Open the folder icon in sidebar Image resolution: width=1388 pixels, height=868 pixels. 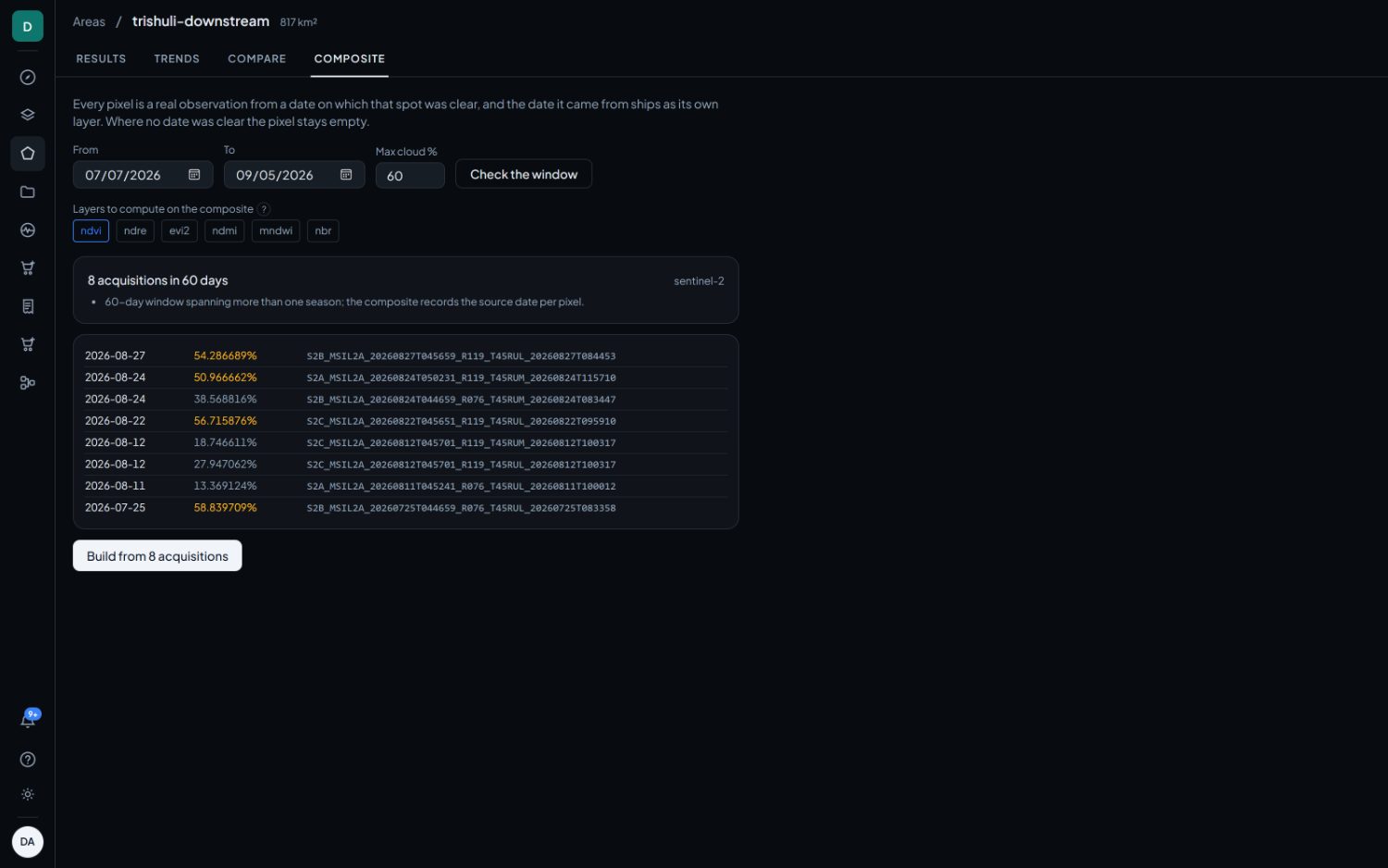28,192
